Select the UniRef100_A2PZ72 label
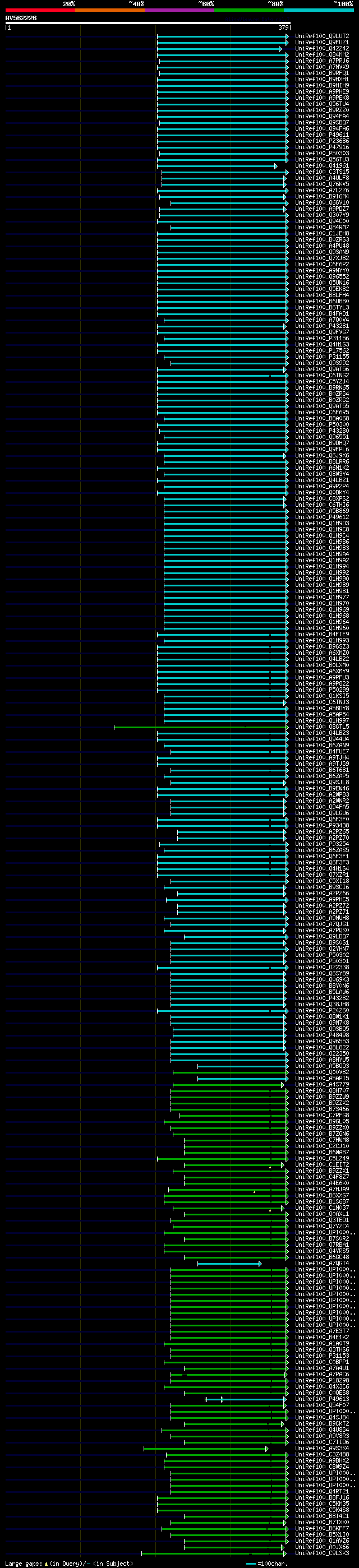 coord(323,906)
